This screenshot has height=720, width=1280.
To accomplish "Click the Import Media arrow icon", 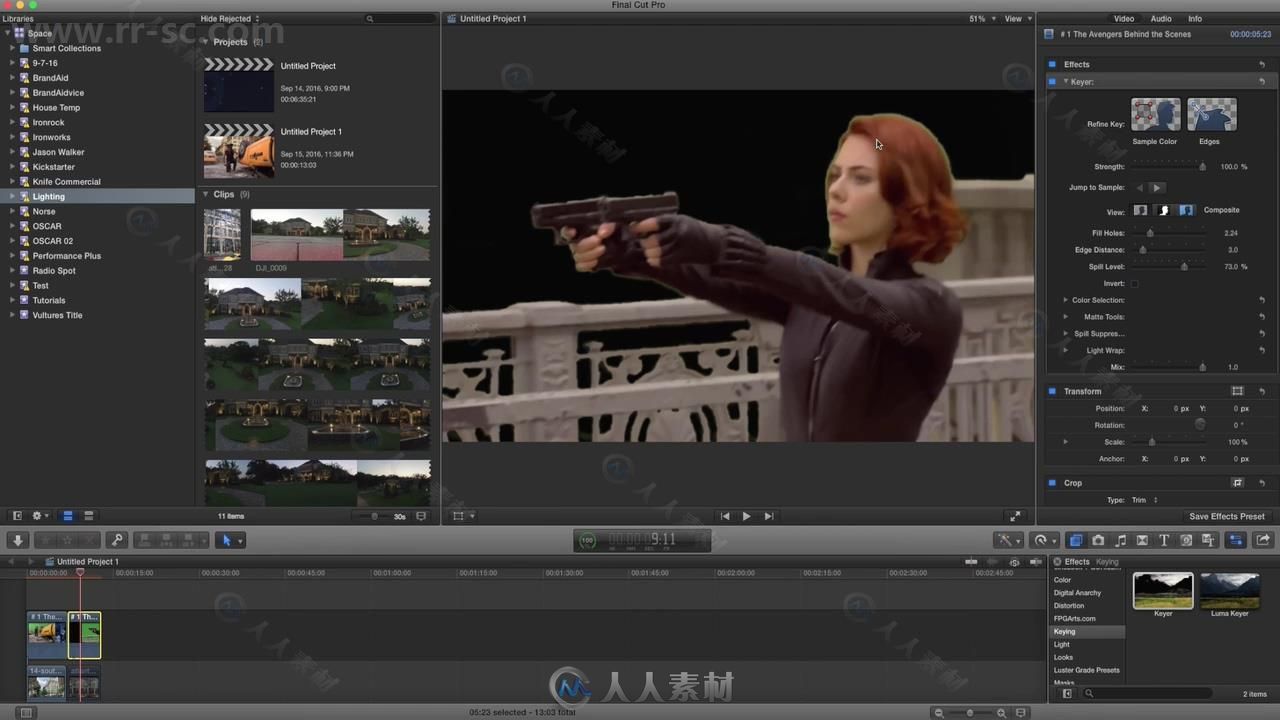I will [18, 540].
